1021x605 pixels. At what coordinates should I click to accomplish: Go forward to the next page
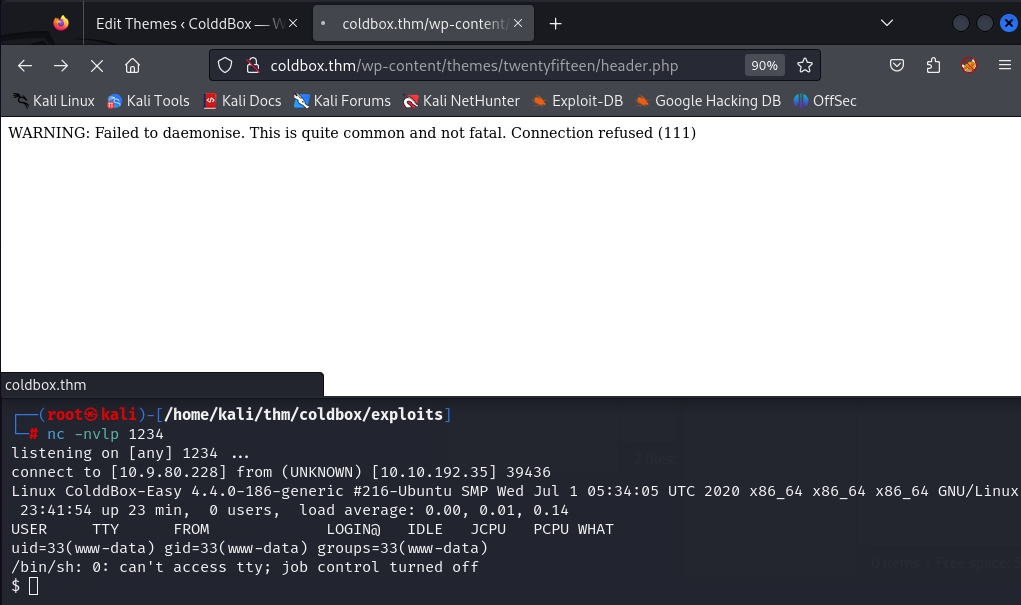coord(61,66)
